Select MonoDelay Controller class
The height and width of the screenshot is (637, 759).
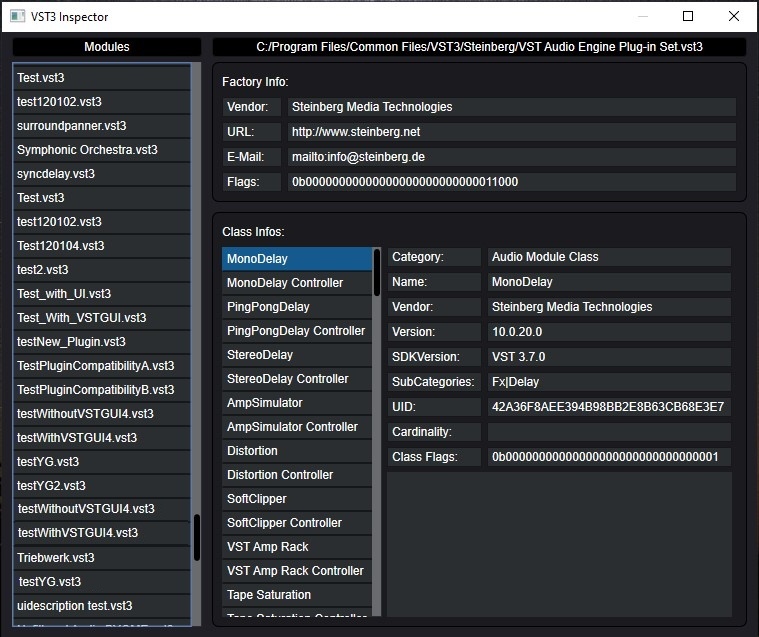(x=297, y=283)
